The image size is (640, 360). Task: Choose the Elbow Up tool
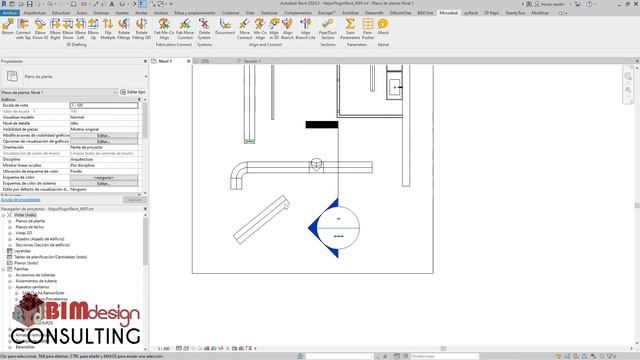pyautogui.click(x=93, y=29)
